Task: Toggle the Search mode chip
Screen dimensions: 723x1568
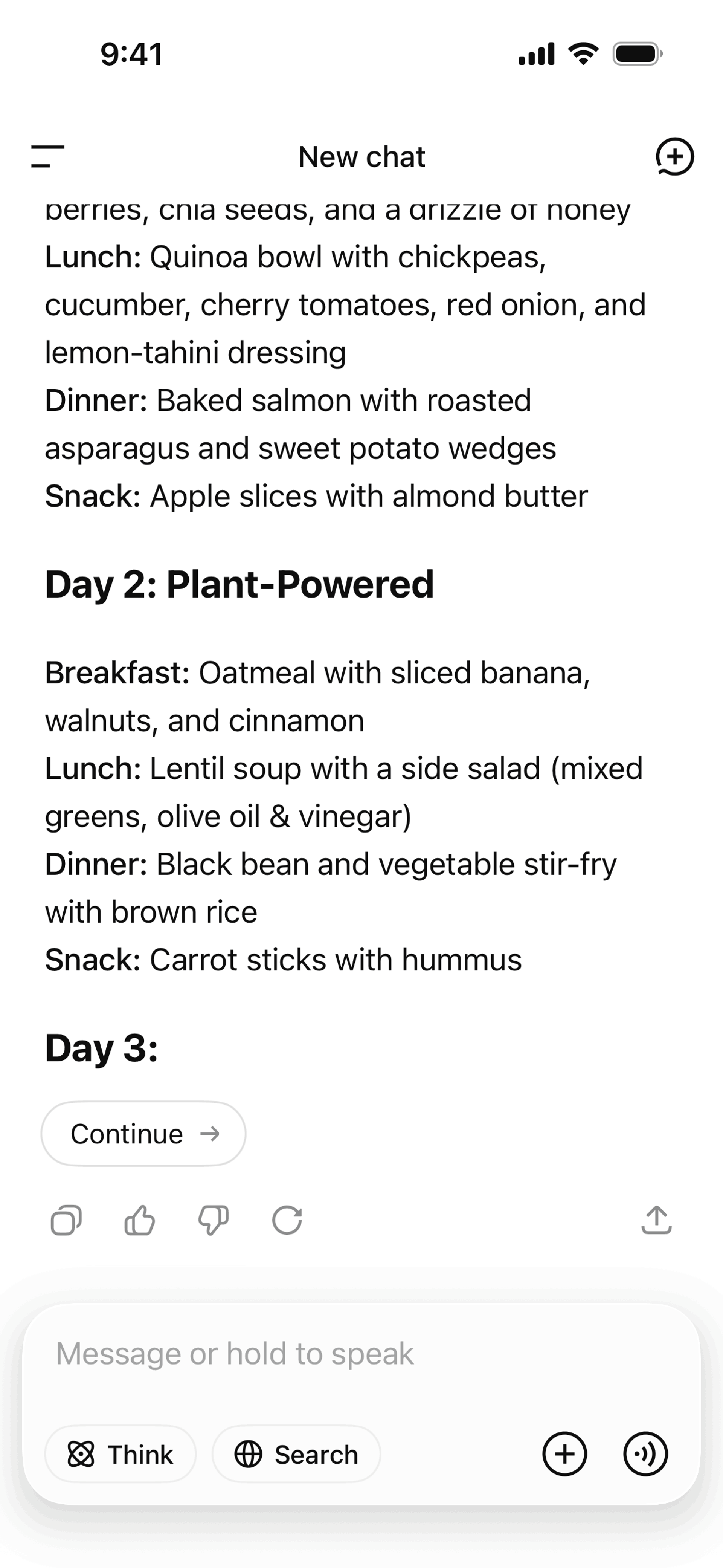Action: 296,1453
